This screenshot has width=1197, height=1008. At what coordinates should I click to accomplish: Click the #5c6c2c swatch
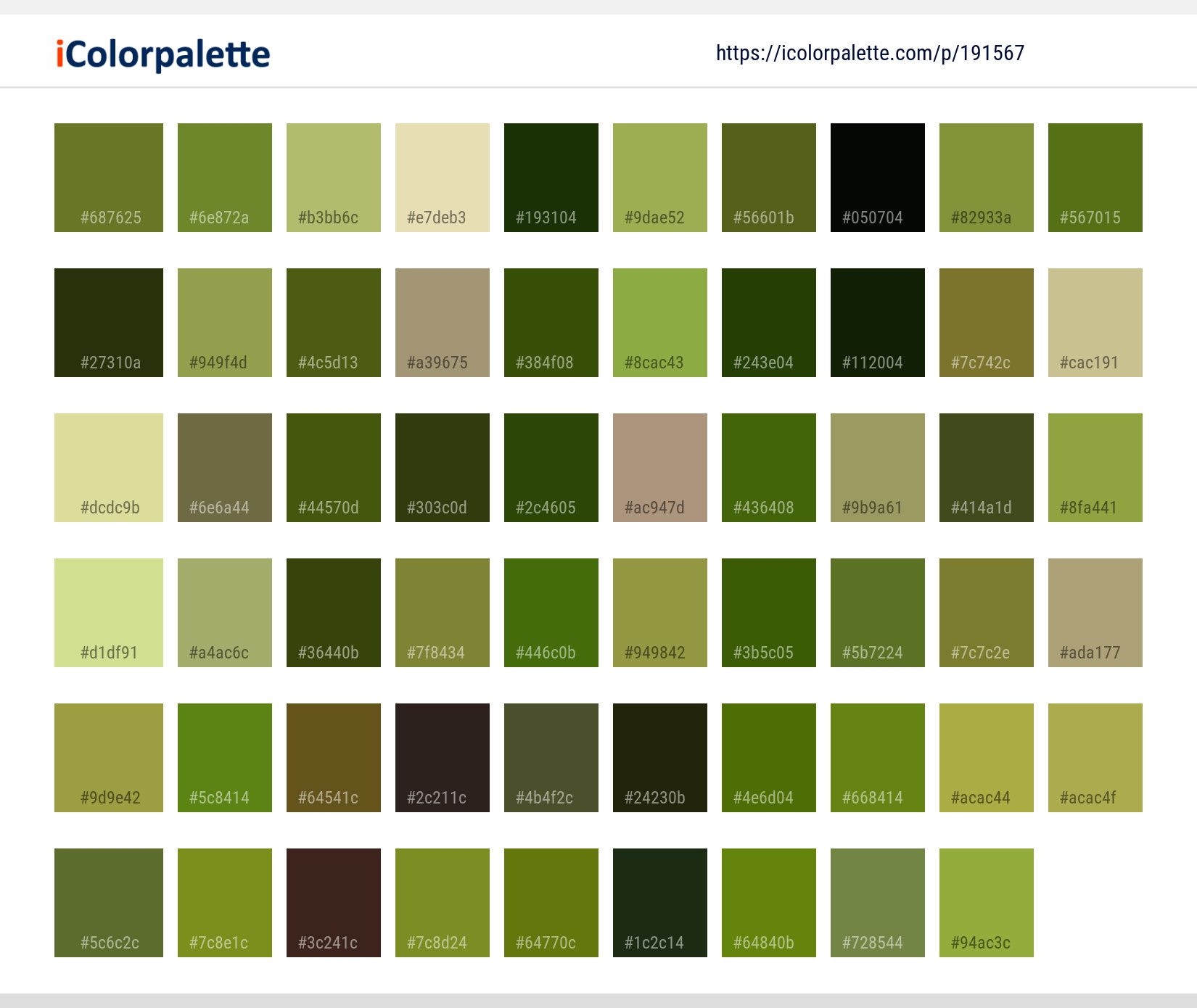click(109, 903)
